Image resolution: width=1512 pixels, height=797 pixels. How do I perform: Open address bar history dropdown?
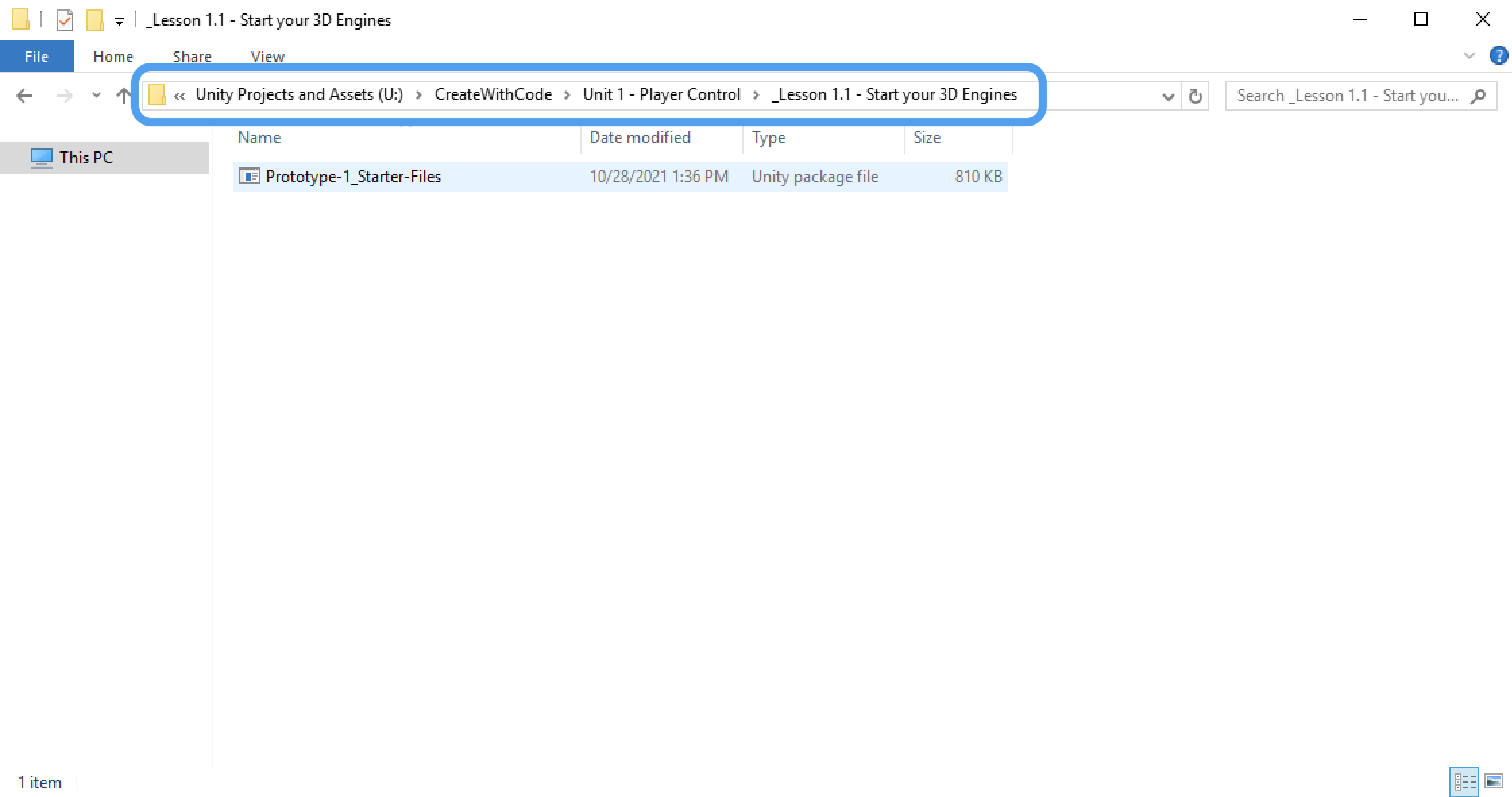1168,97
